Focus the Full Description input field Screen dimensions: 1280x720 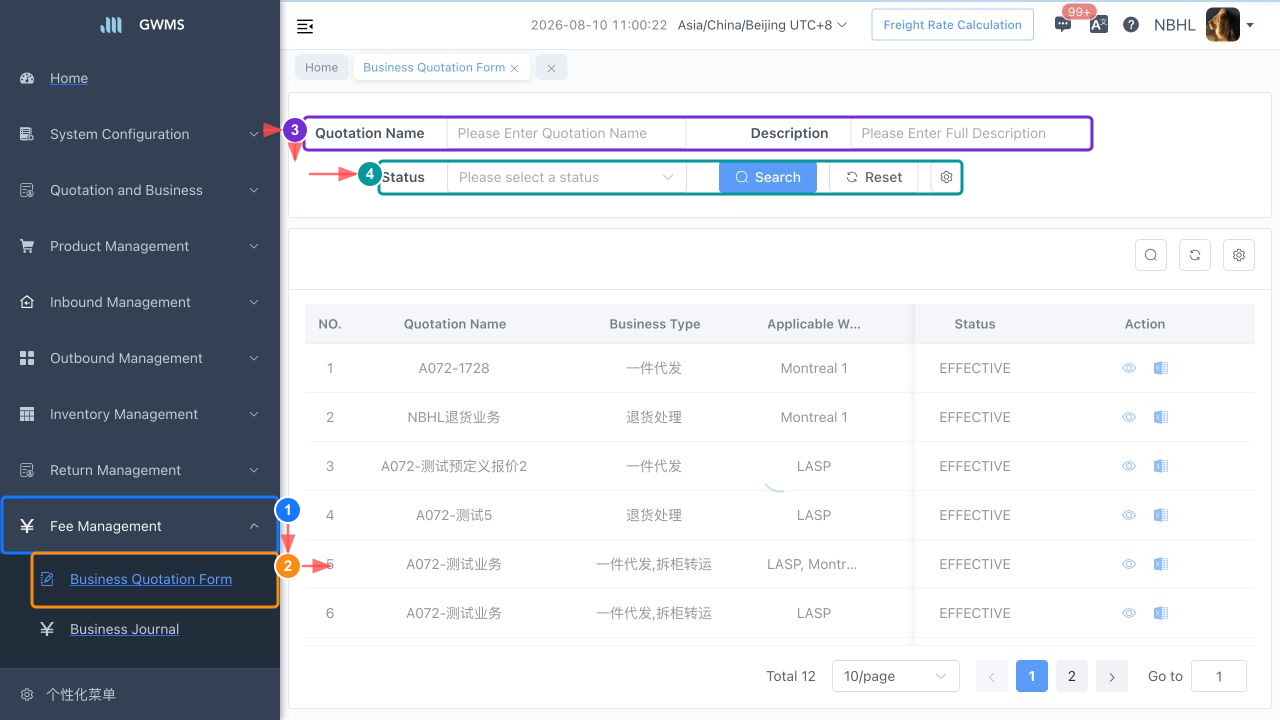click(970, 133)
